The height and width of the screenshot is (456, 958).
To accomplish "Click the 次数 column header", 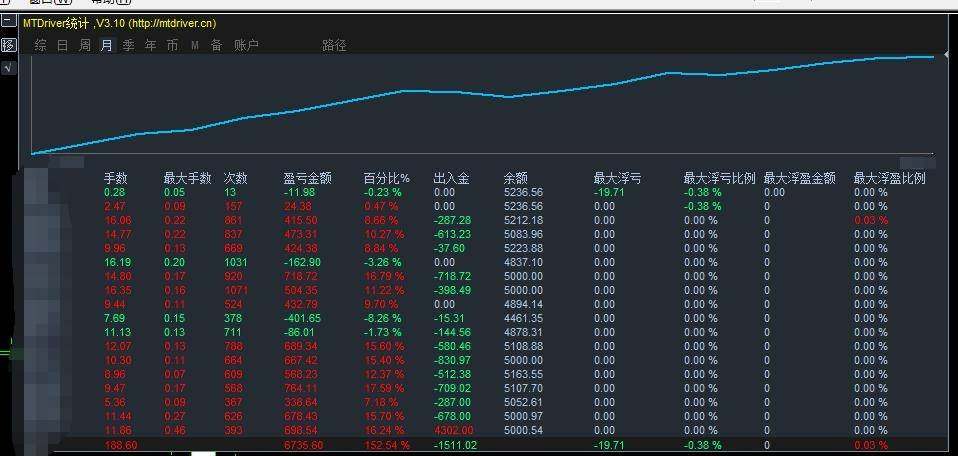I will tap(236, 178).
